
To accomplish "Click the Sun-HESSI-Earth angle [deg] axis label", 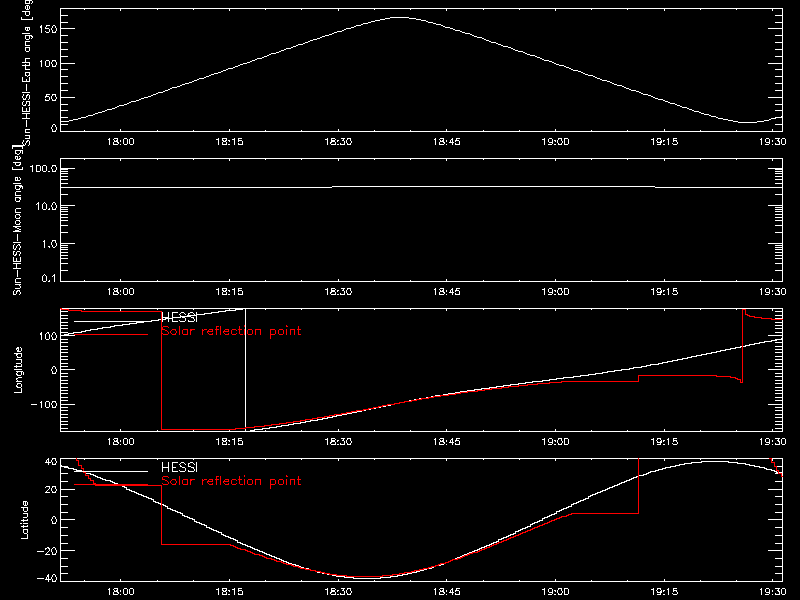I will tap(28, 72).
